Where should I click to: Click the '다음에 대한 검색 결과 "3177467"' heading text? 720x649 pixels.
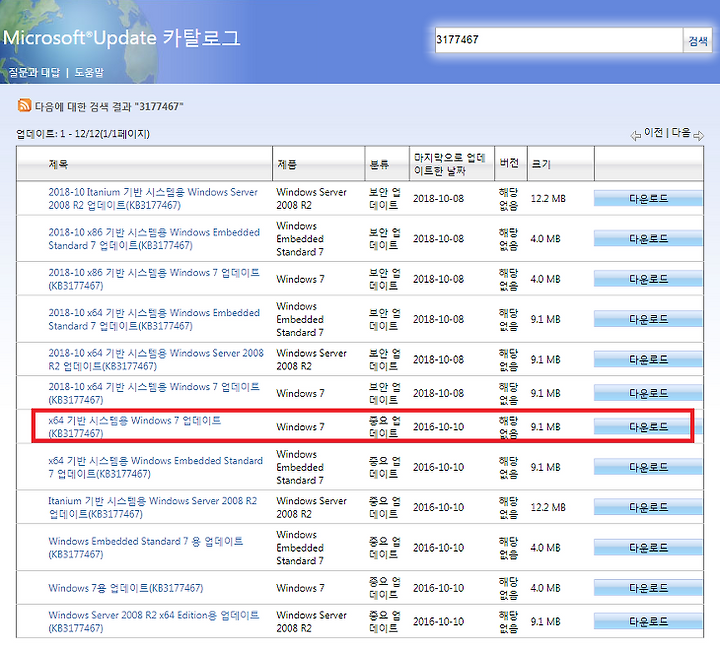(x=109, y=107)
